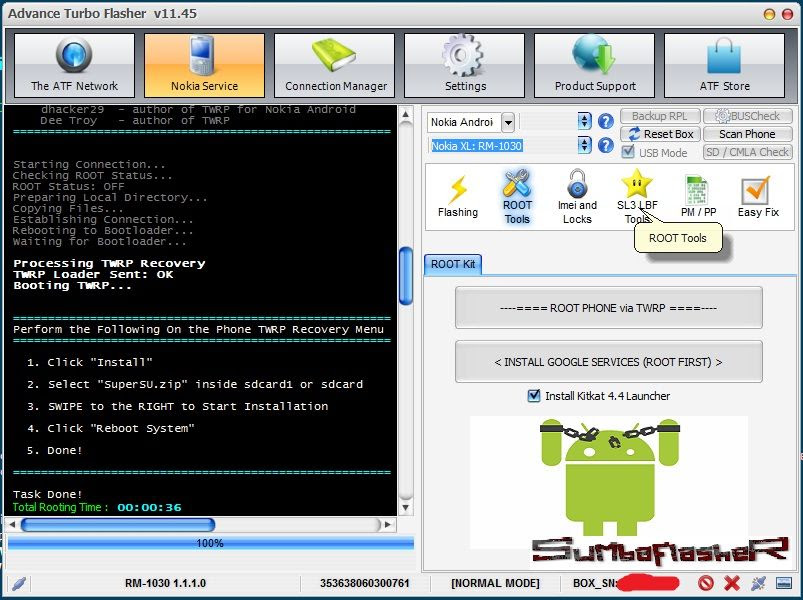Minimize the Advance Turbo Flasher window
The height and width of the screenshot is (600, 803).
click(769, 14)
